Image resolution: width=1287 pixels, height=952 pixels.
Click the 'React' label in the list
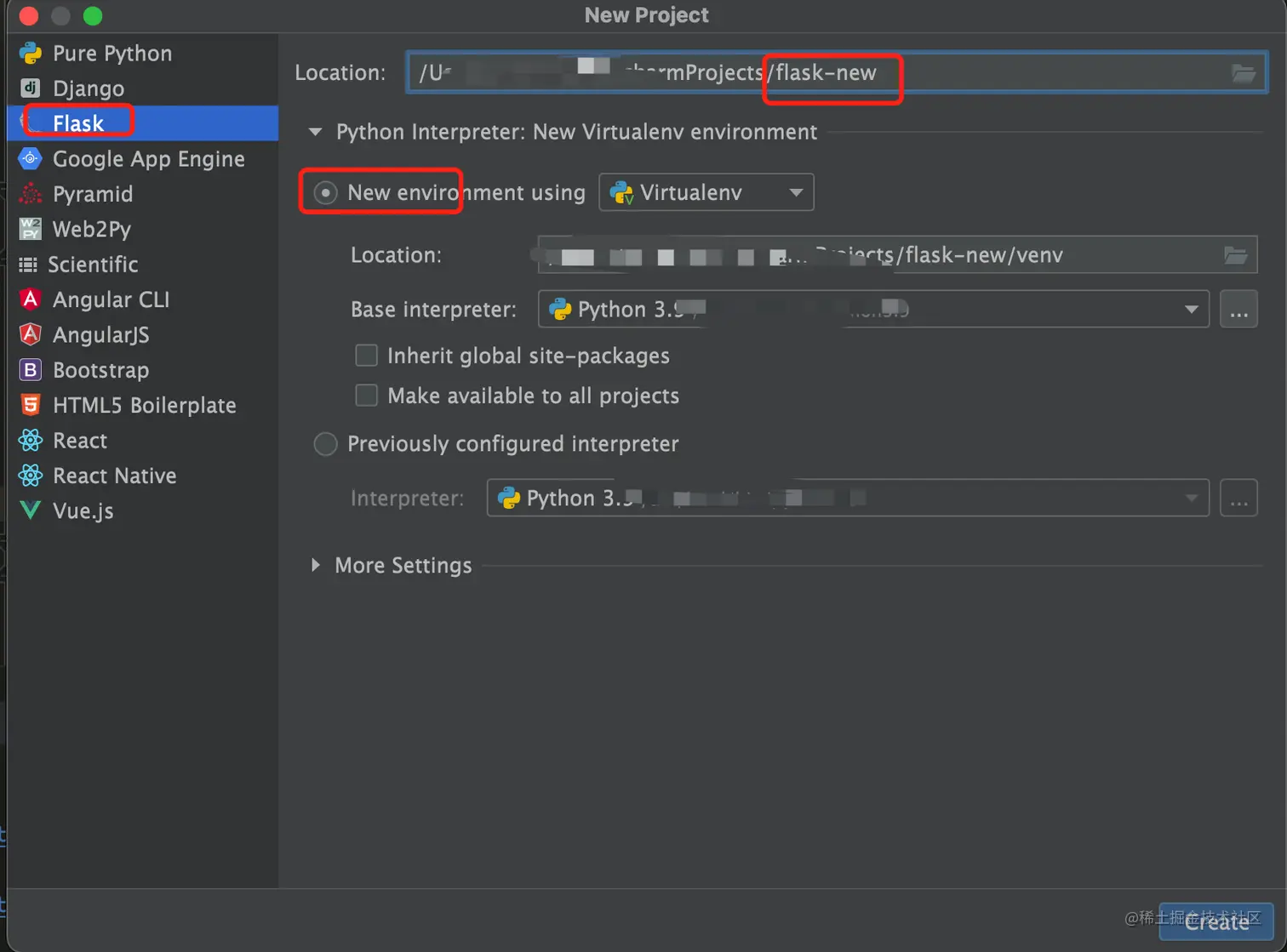pos(80,440)
